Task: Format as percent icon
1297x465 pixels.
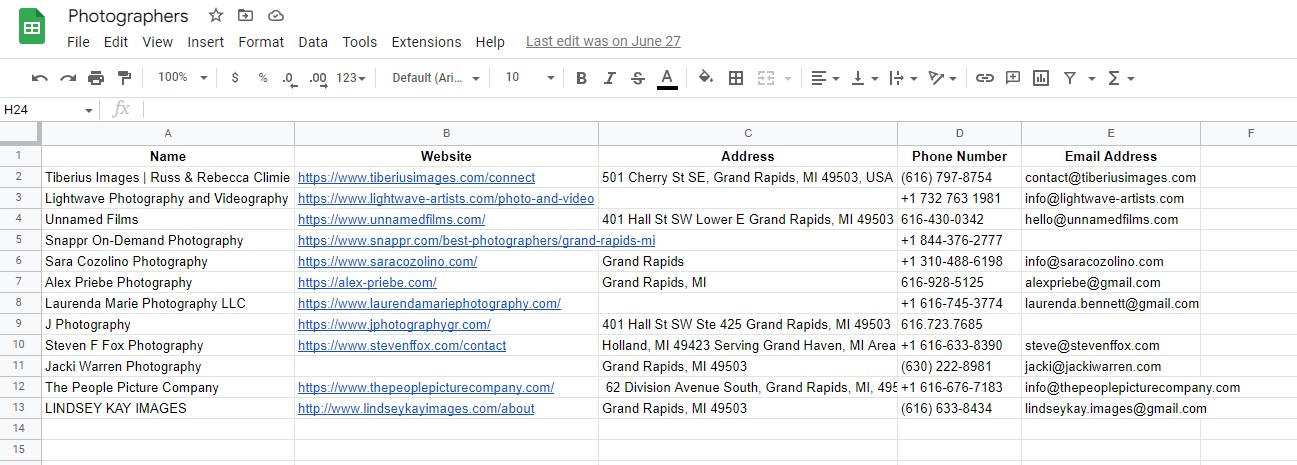Action: [262, 78]
